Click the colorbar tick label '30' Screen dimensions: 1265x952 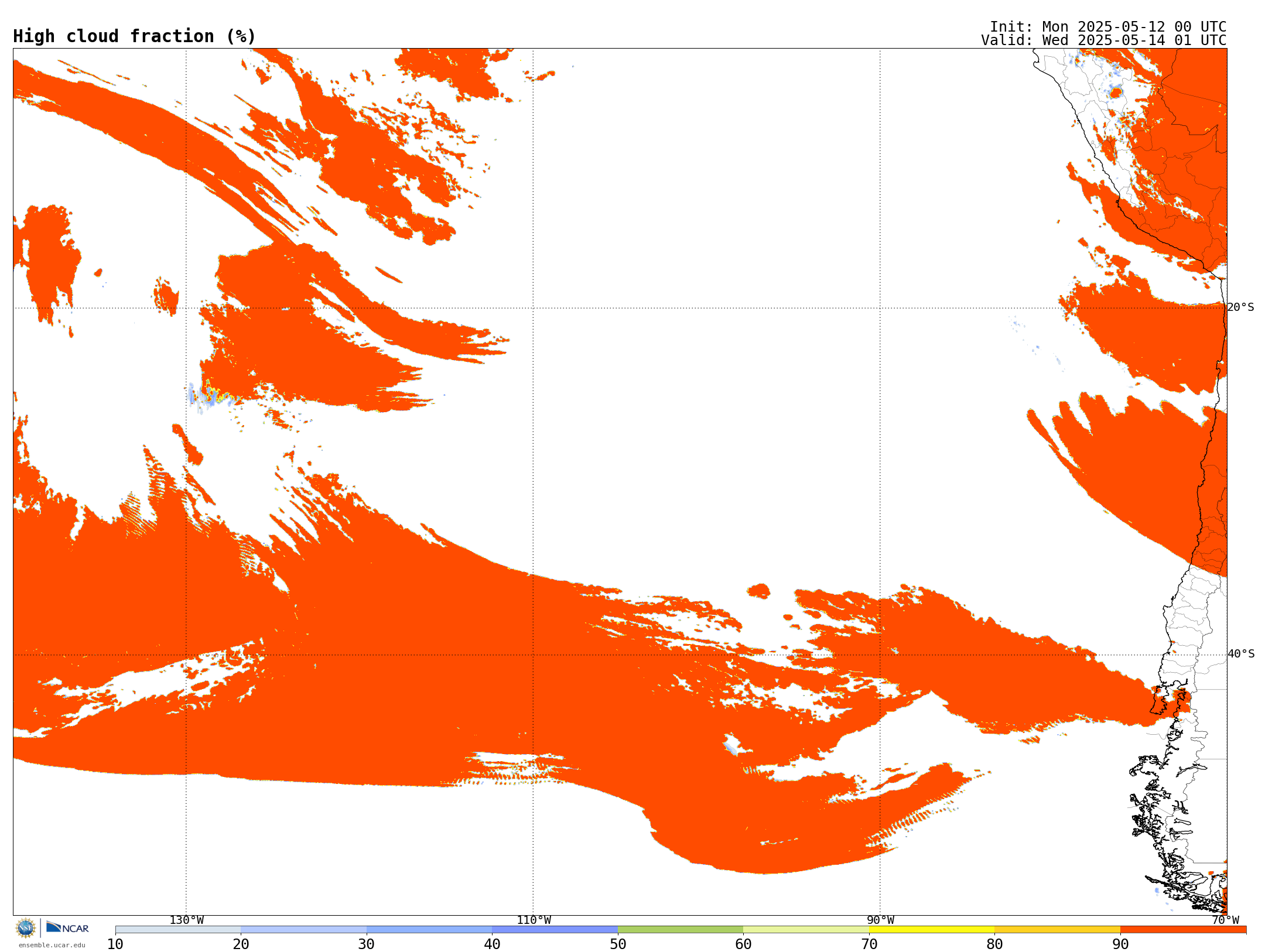coord(367,944)
